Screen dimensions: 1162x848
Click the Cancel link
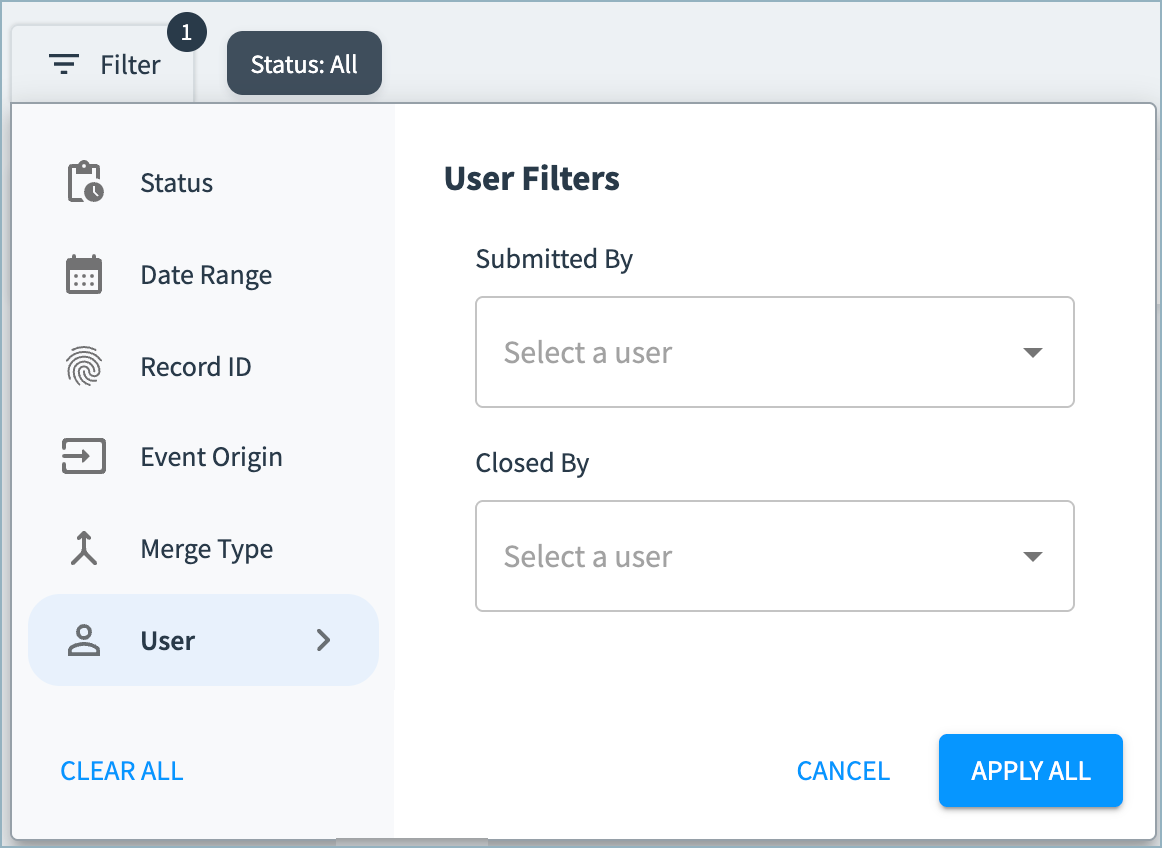(843, 771)
